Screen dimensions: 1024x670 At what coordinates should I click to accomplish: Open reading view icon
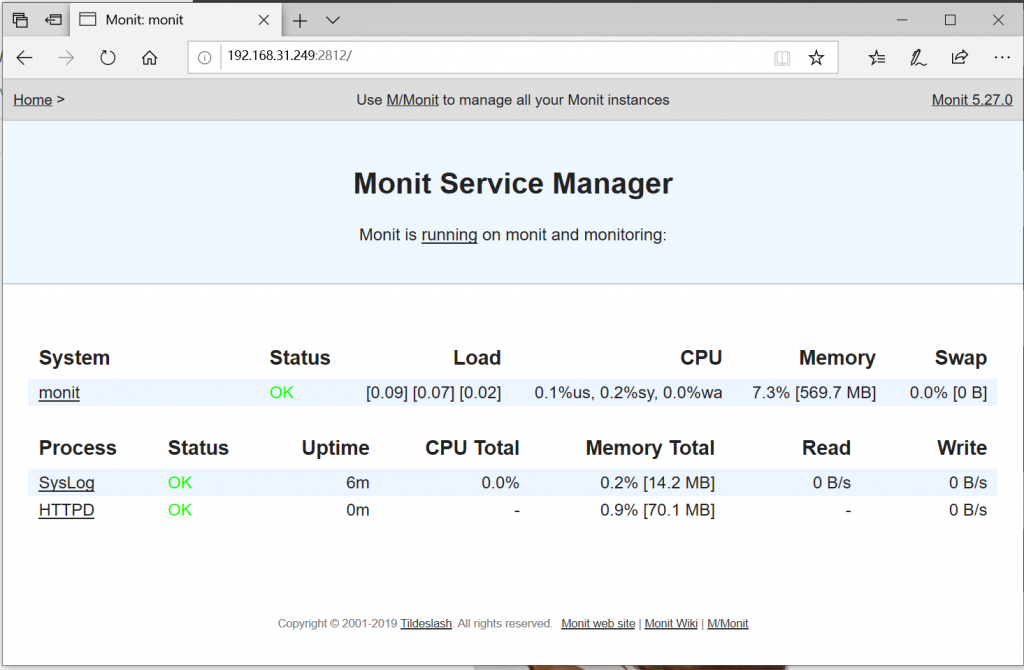(x=782, y=58)
